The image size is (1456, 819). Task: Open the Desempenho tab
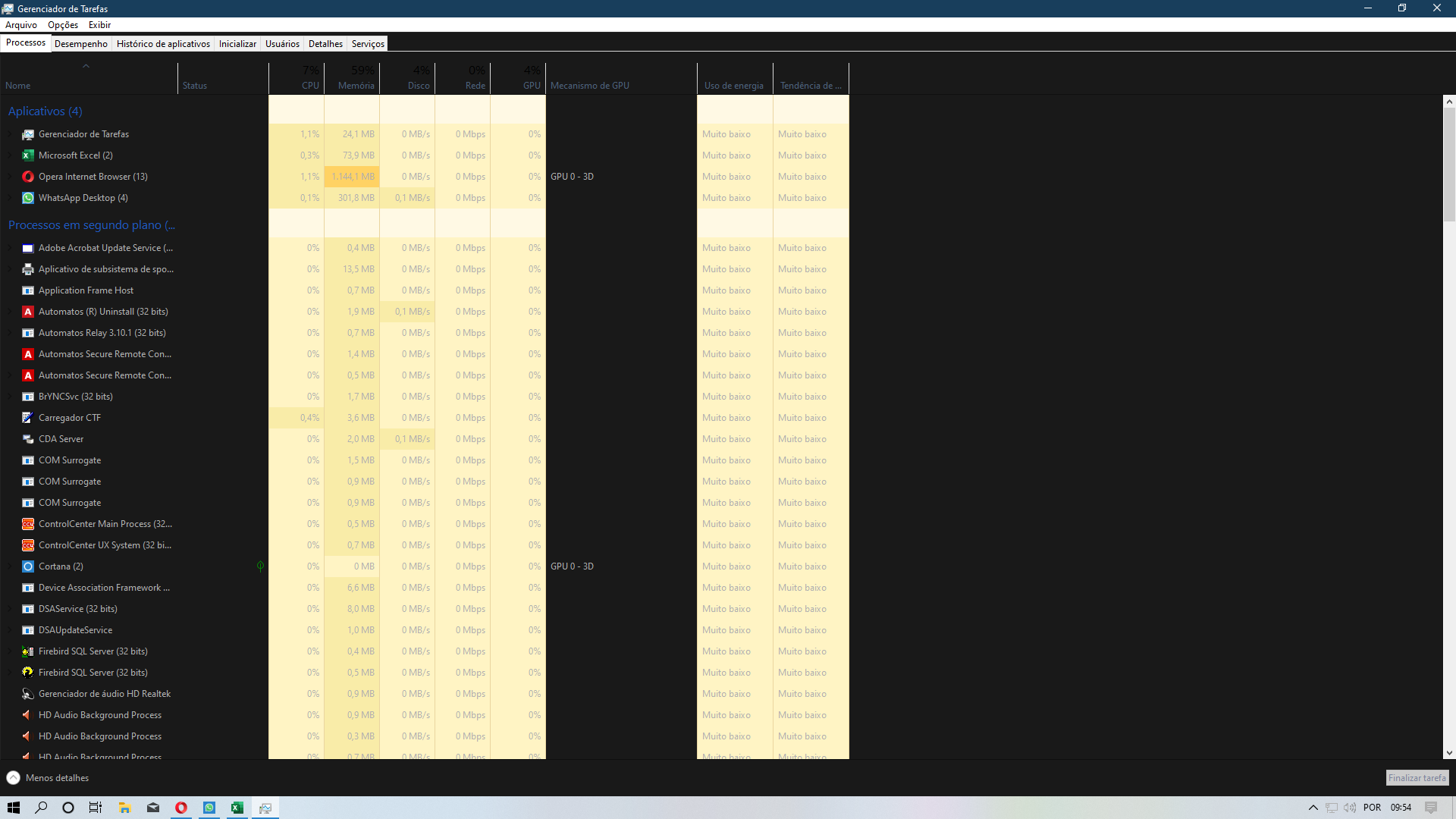pos(80,43)
